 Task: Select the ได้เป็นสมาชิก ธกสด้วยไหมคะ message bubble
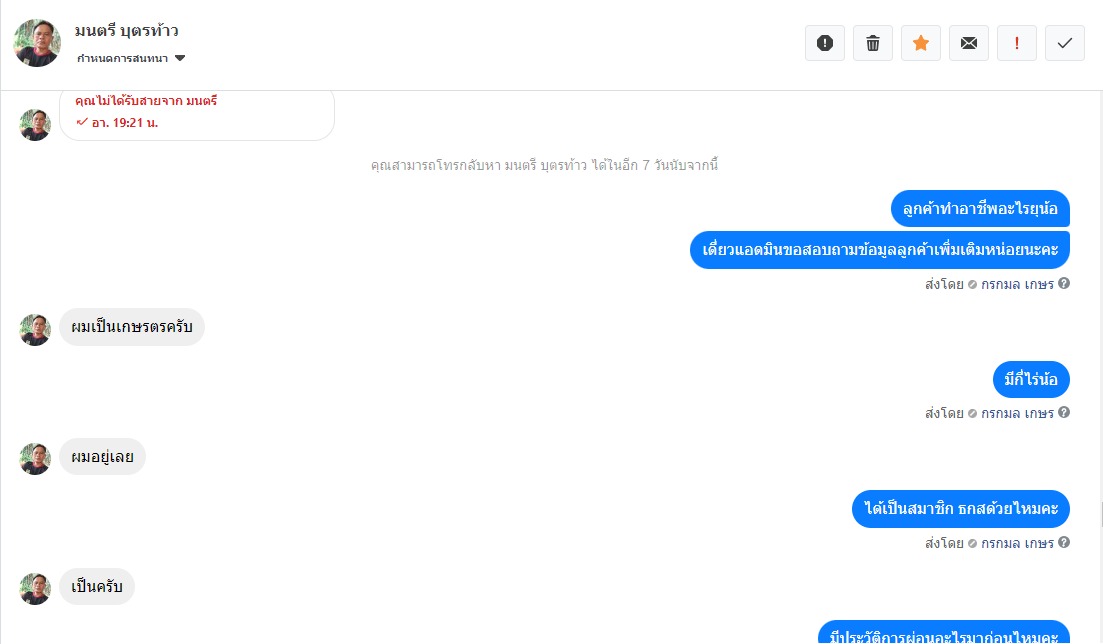click(960, 508)
